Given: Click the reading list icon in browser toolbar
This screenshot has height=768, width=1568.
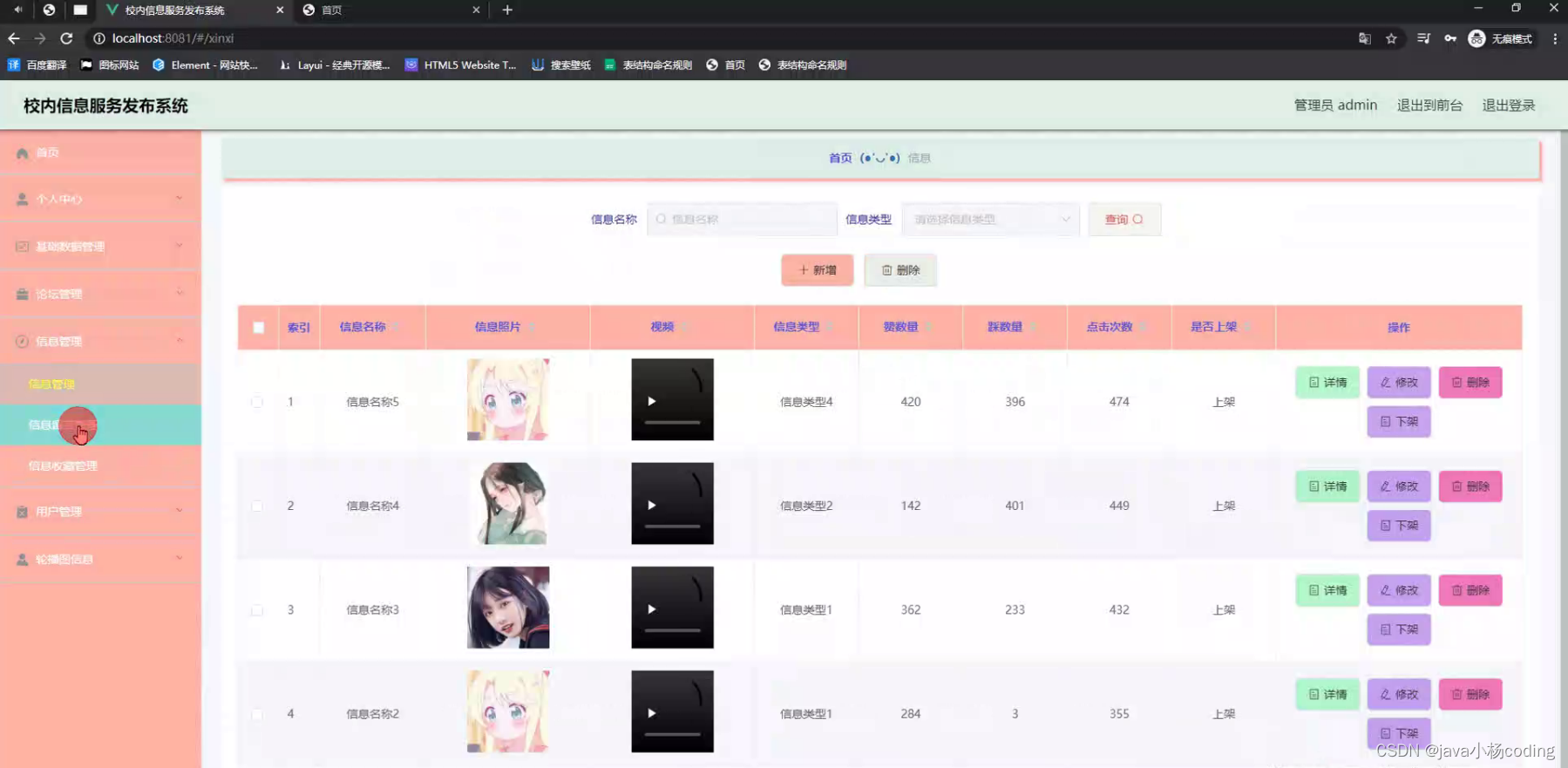Looking at the screenshot, I should click(x=1423, y=38).
